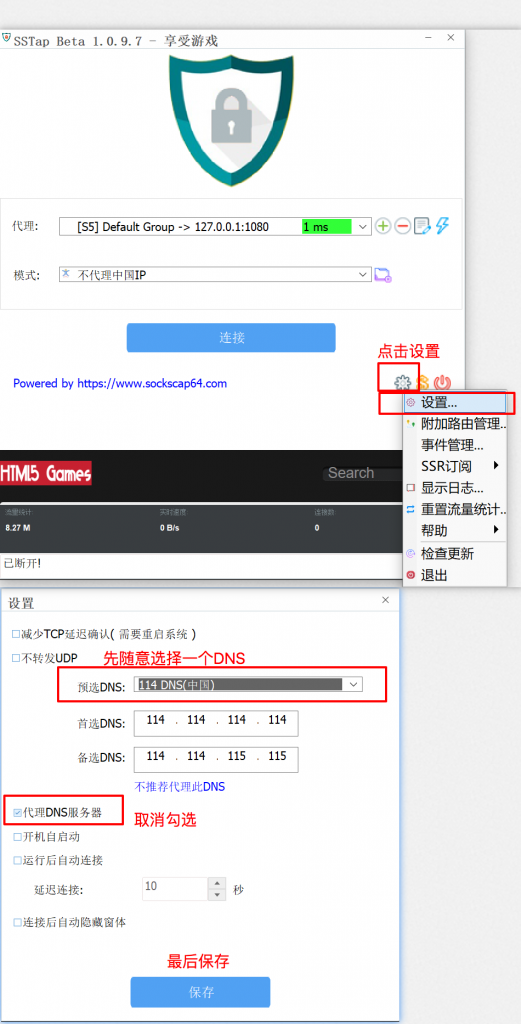Click the 8.27 M traffic value
The width and height of the screenshot is (521, 1024).
pos(17,528)
